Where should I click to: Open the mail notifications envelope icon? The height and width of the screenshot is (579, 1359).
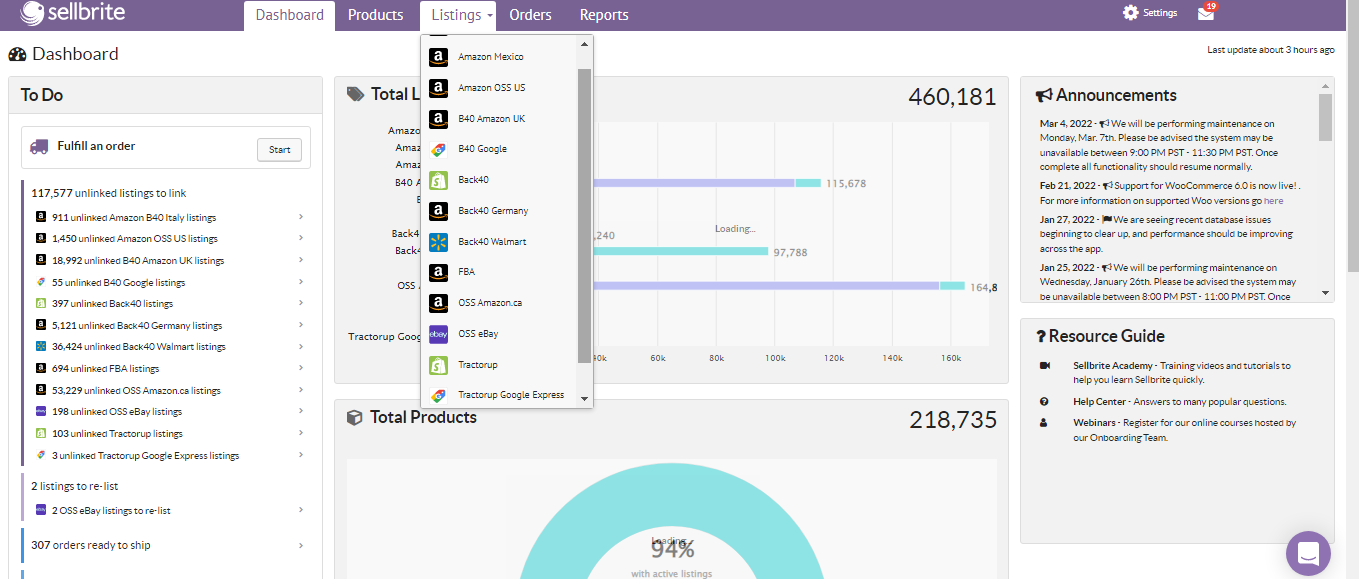click(1206, 13)
